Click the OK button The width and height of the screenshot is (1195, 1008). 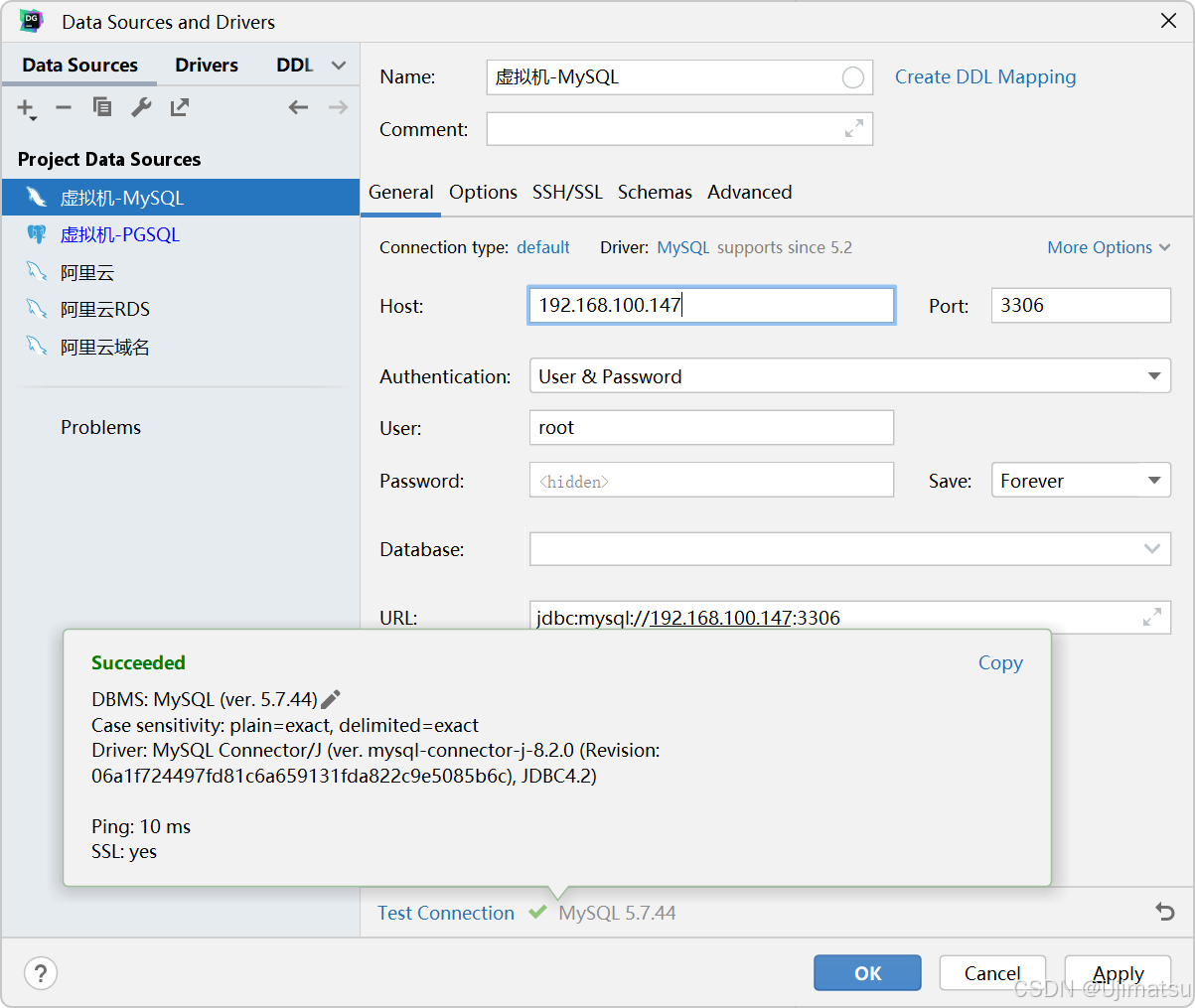pos(867,973)
